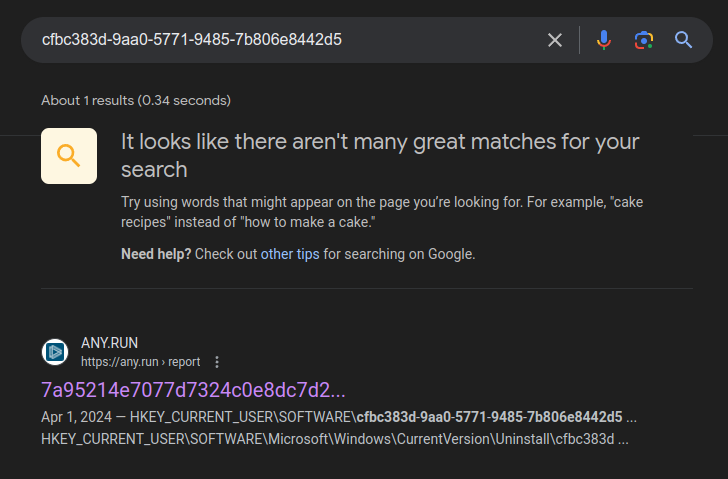Click the "About 1 results" stats text

[x=136, y=100]
